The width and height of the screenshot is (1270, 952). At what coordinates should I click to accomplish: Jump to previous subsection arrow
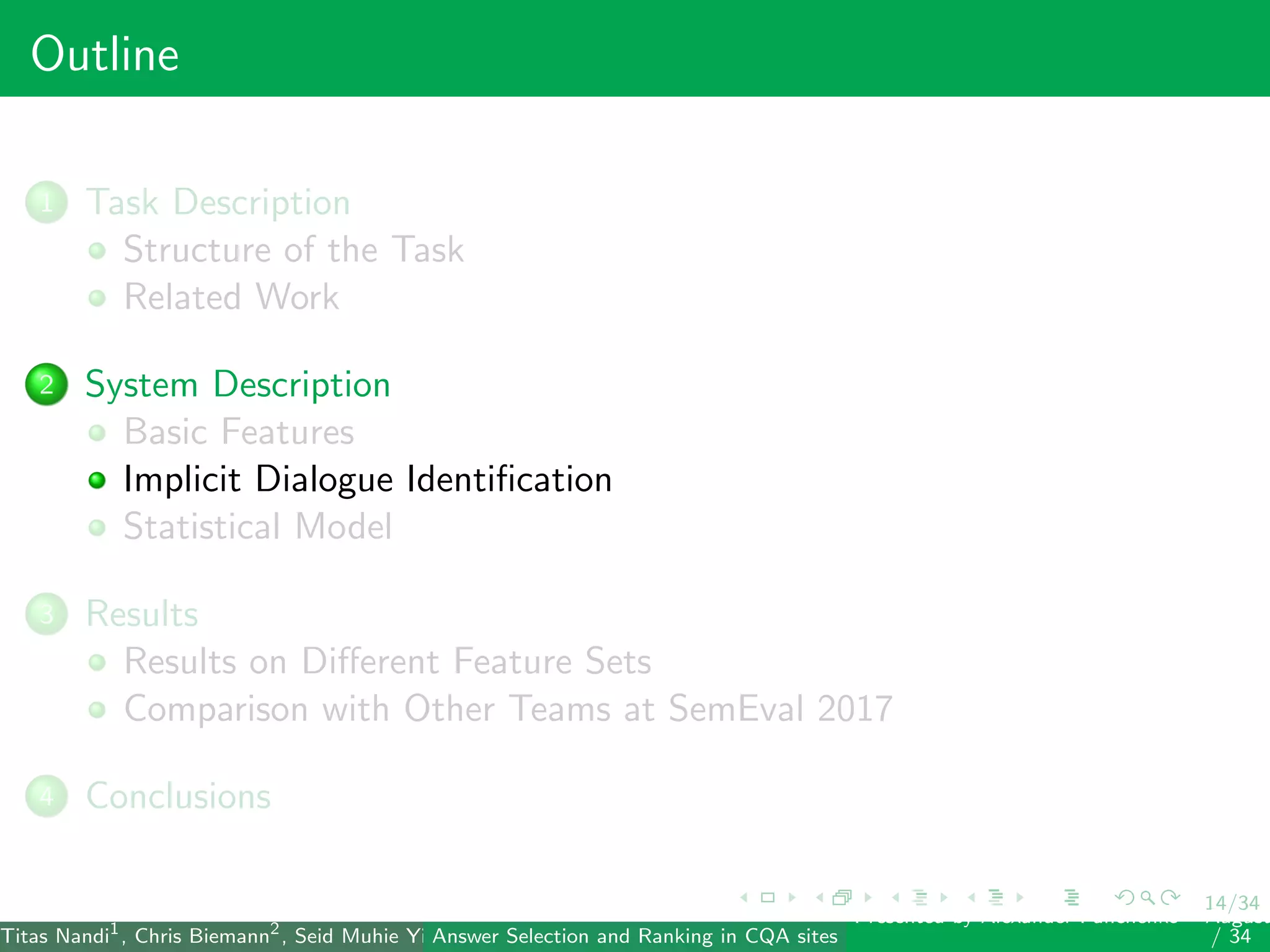point(895,897)
